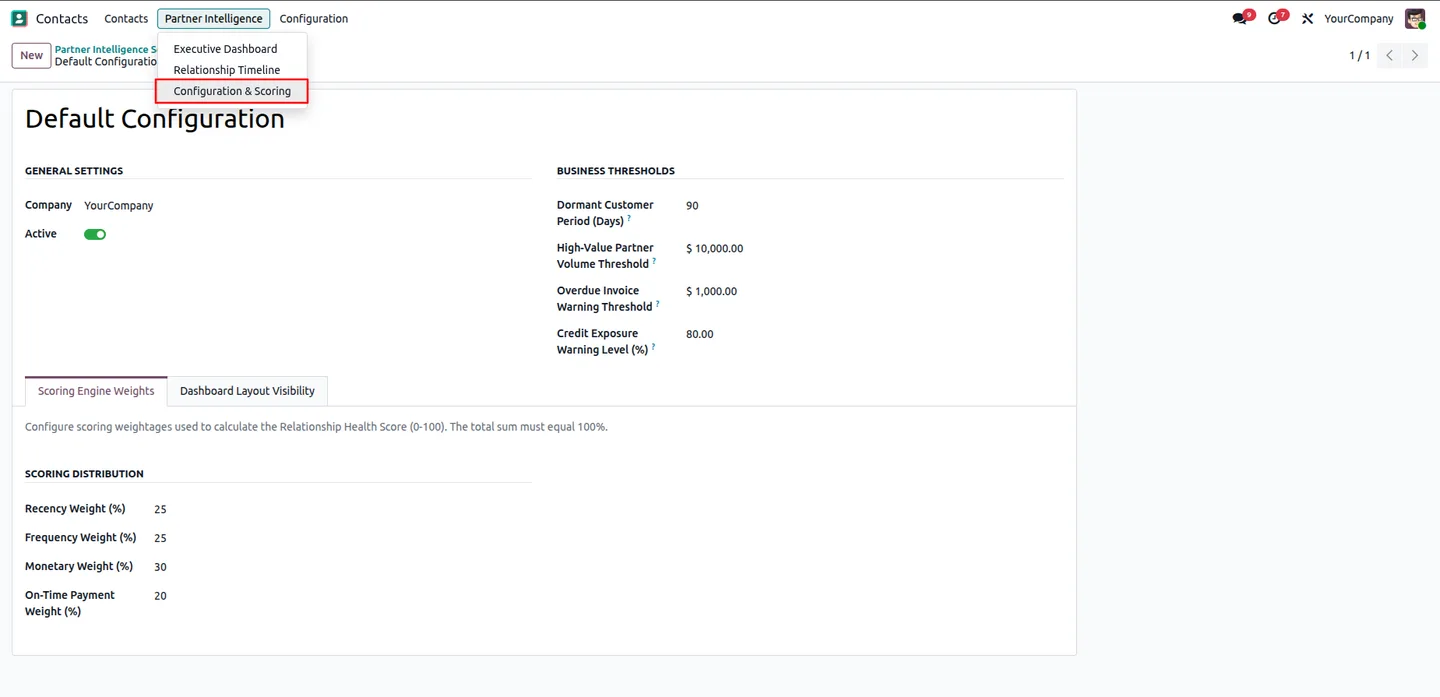Click the New button
The height and width of the screenshot is (697, 1440).
pyautogui.click(x=32, y=56)
